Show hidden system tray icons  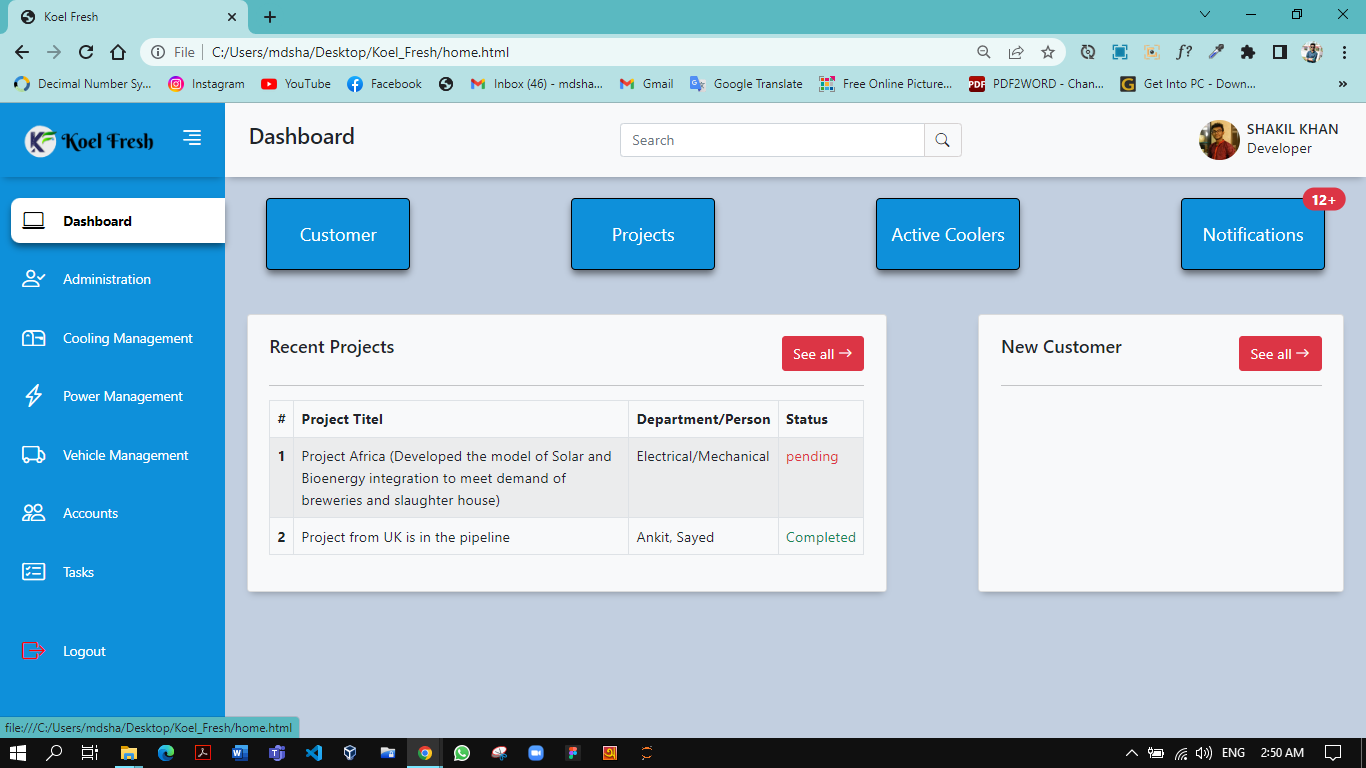coord(1131,753)
